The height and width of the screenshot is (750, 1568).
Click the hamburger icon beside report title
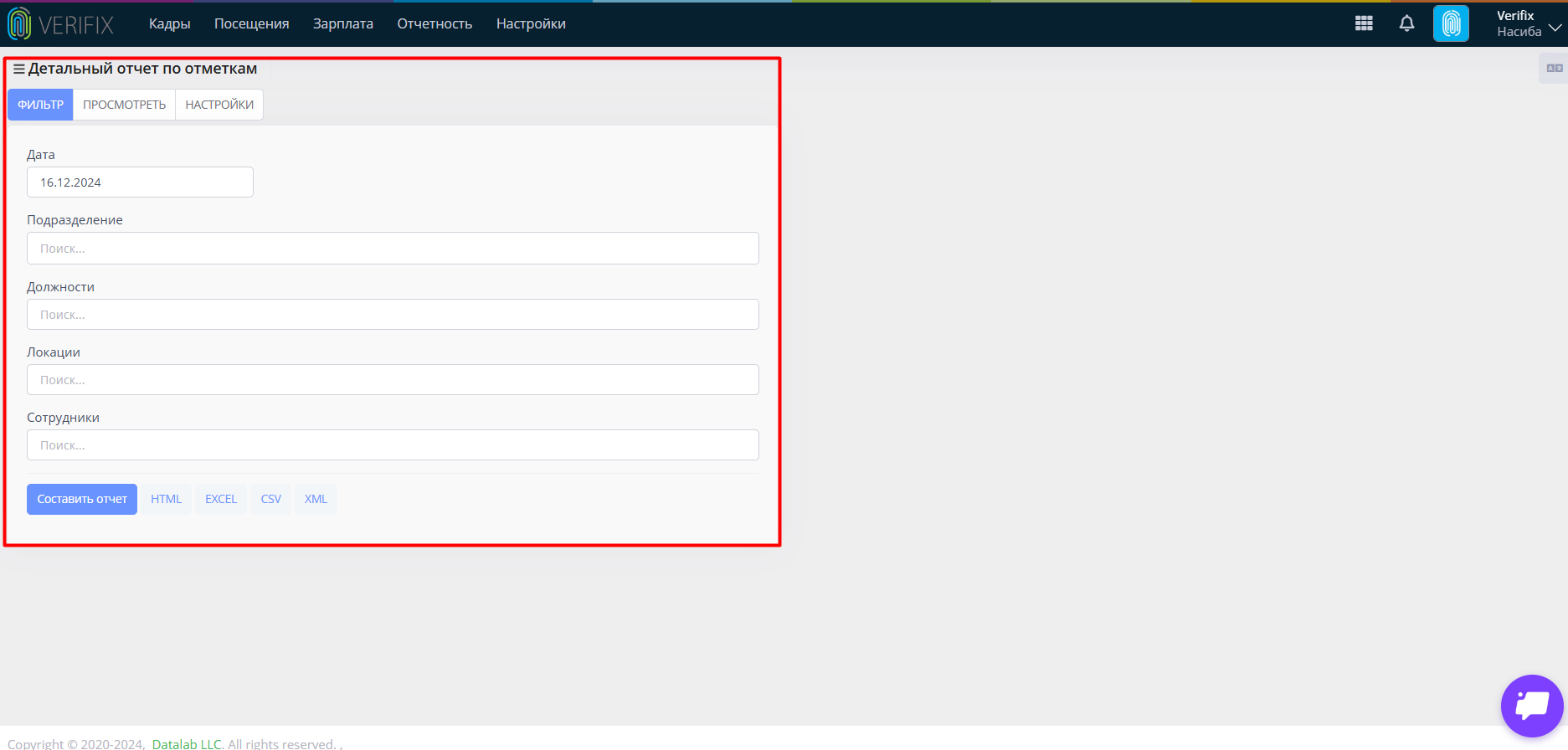pyautogui.click(x=19, y=69)
